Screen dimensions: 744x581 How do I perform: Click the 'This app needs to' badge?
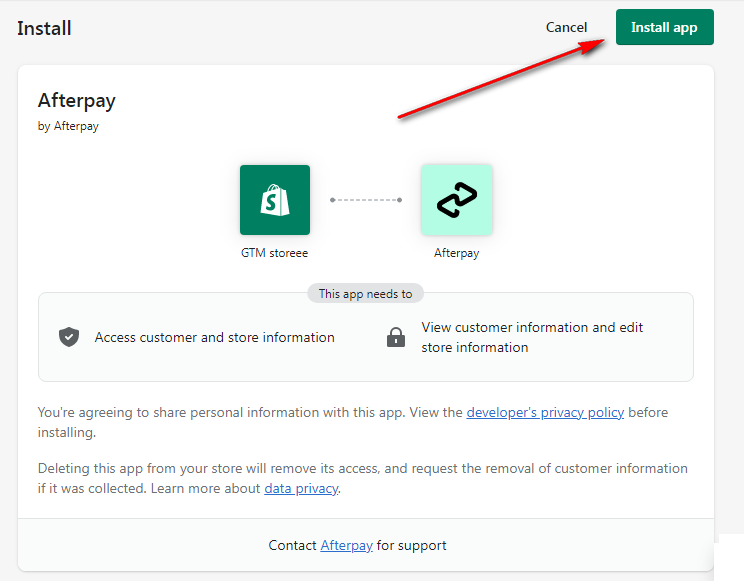point(365,294)
